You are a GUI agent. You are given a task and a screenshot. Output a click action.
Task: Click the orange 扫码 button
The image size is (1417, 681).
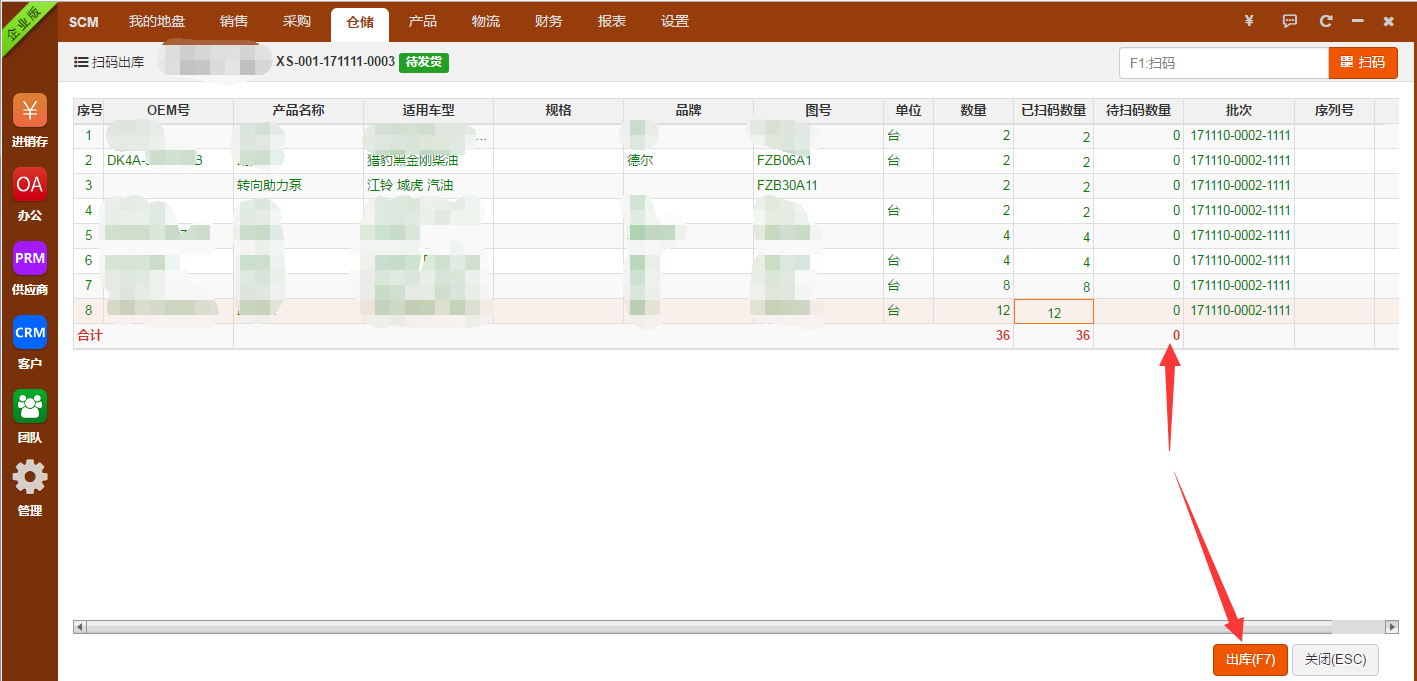tap(1362, 62)
